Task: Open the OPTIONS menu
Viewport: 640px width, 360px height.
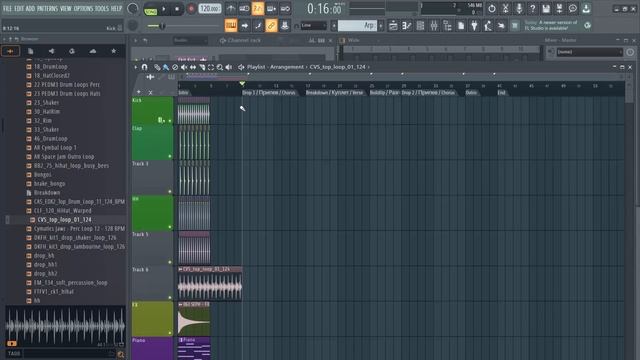Action: click(x=83, y=9)
